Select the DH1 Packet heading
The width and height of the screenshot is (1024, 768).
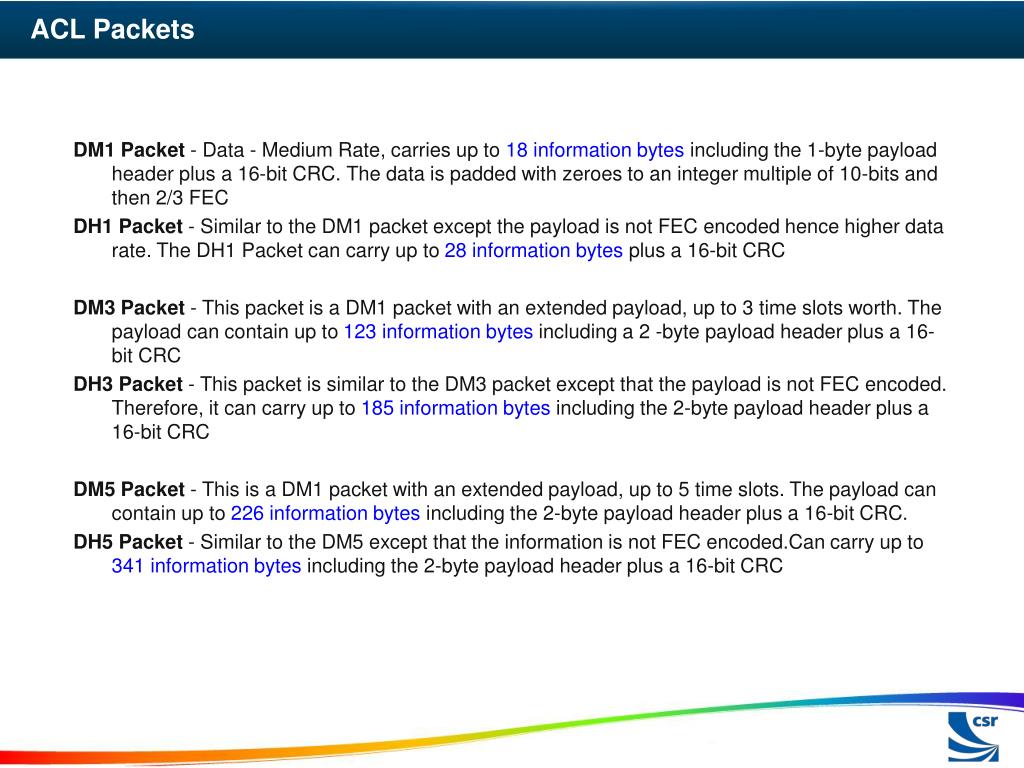[128, 227]
